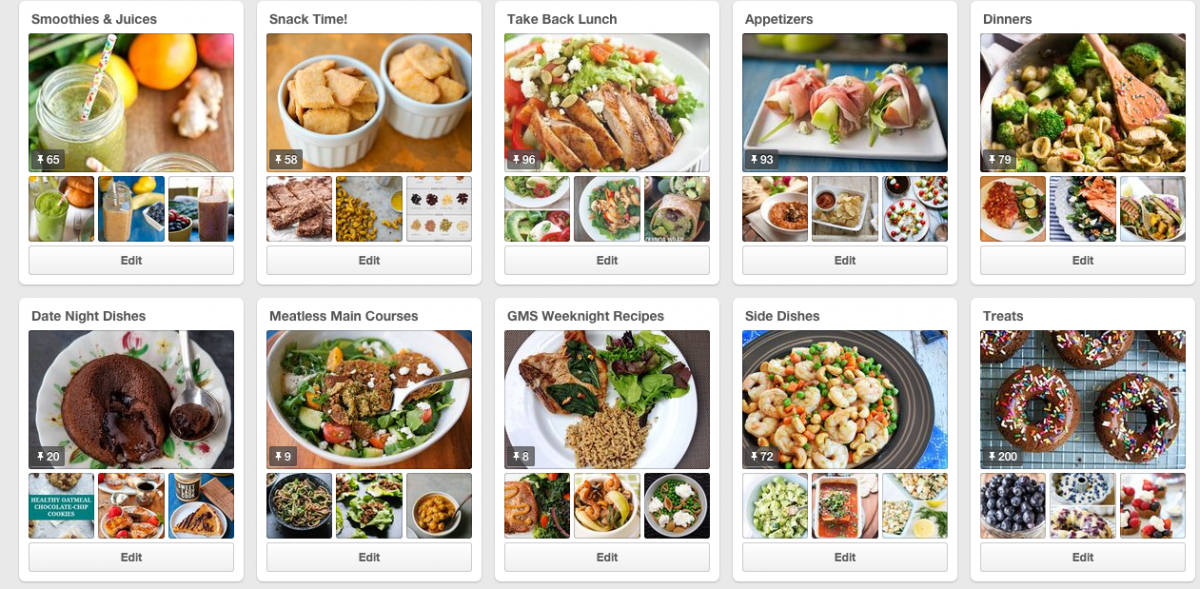This screenshot has width=1200, height=589.
Task: Open the oatmeal chocolate-chip cookies thumbnail
Action: (x=61, y=506)
